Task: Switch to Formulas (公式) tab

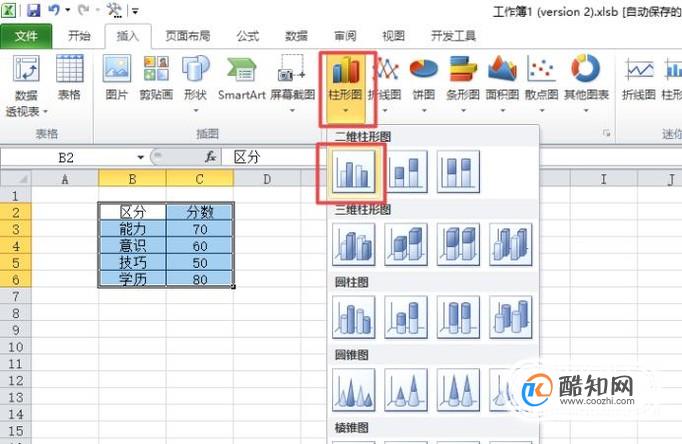Action: pyautogui.click(x=248, y=36)
